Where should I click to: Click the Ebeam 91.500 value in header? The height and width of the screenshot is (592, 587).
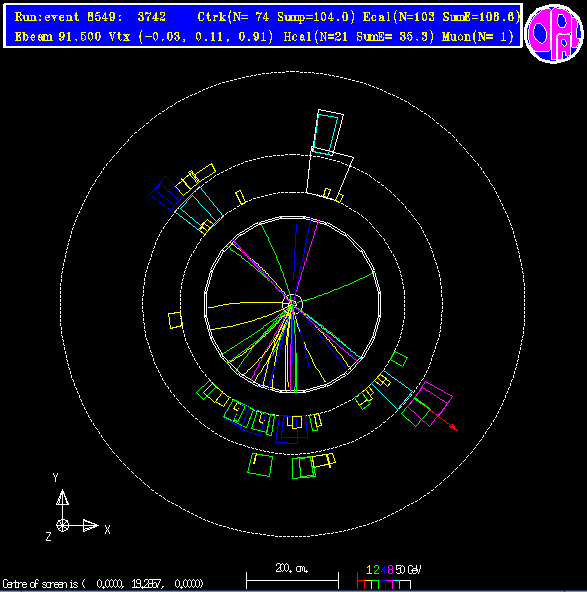58,37
